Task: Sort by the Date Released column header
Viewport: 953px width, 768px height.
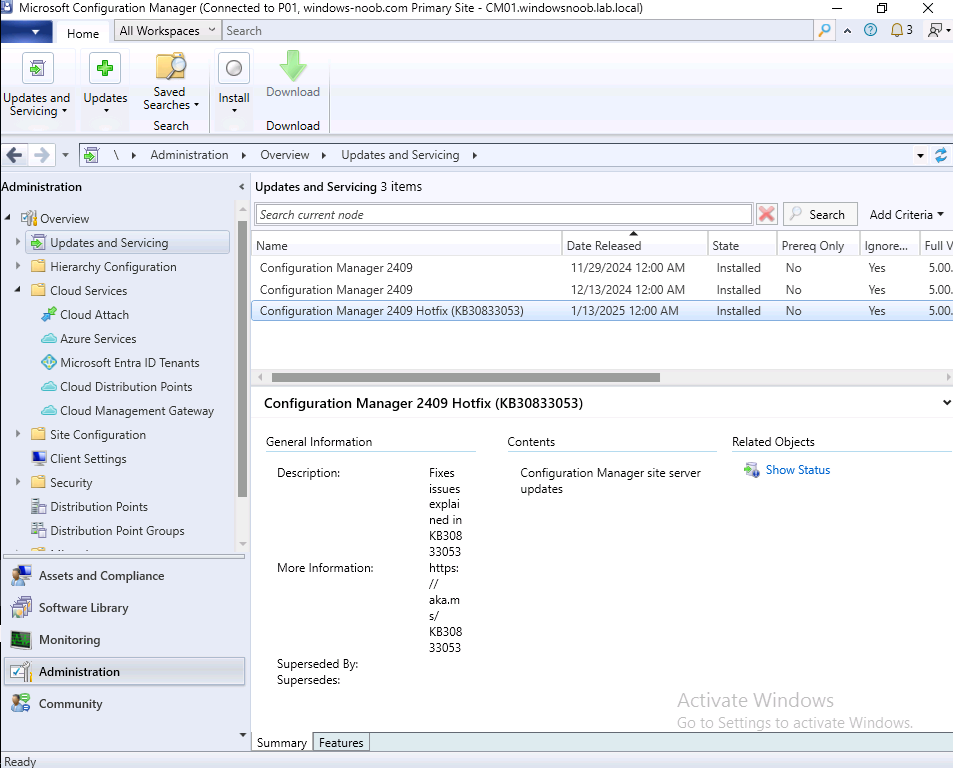Action: (635, 245)
